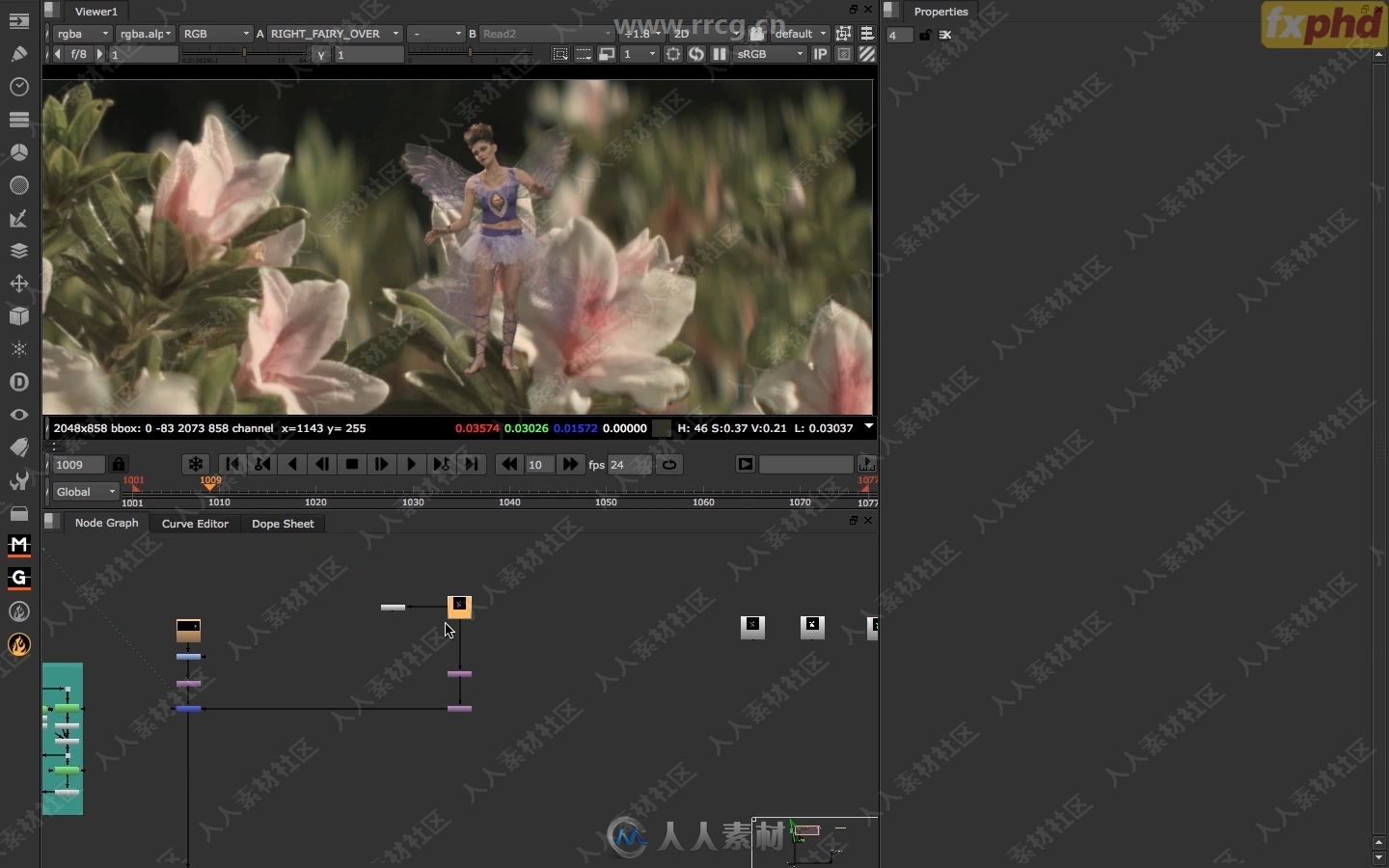The width and height of the screenshot is (1389, 868).
Task: Open the Merge nodes layers icon
Action: [18, 251]
